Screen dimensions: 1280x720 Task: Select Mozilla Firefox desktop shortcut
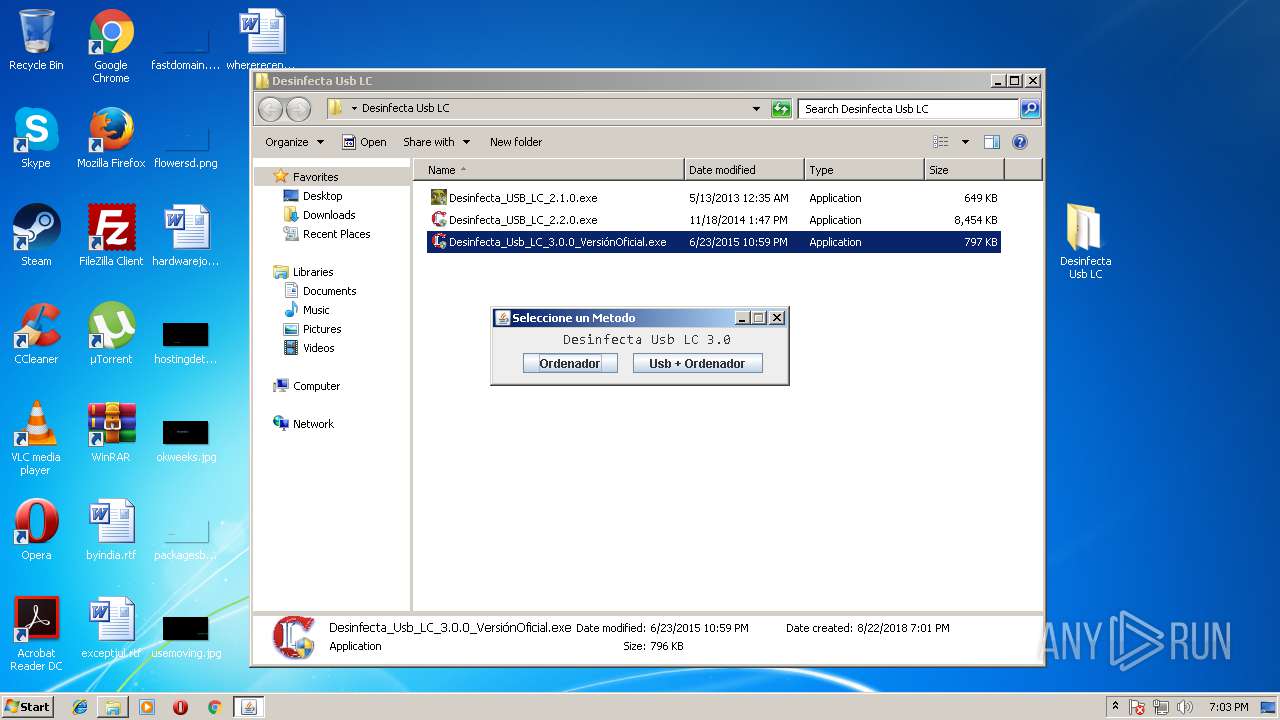click(111, 138)
